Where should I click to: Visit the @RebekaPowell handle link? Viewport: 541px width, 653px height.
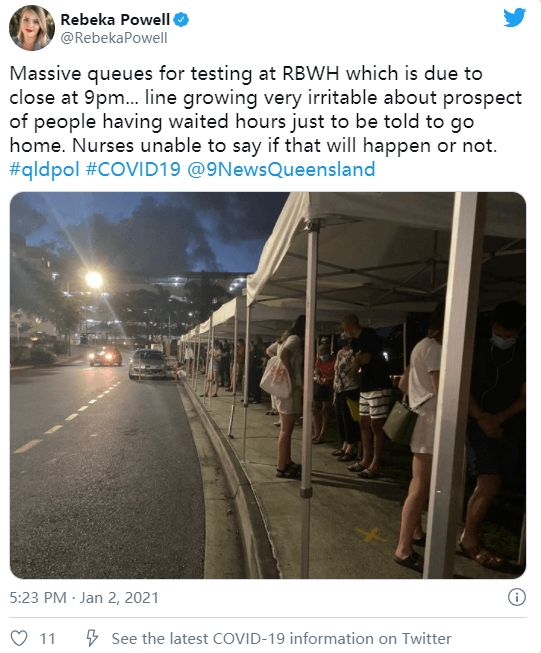coord(114,38)
